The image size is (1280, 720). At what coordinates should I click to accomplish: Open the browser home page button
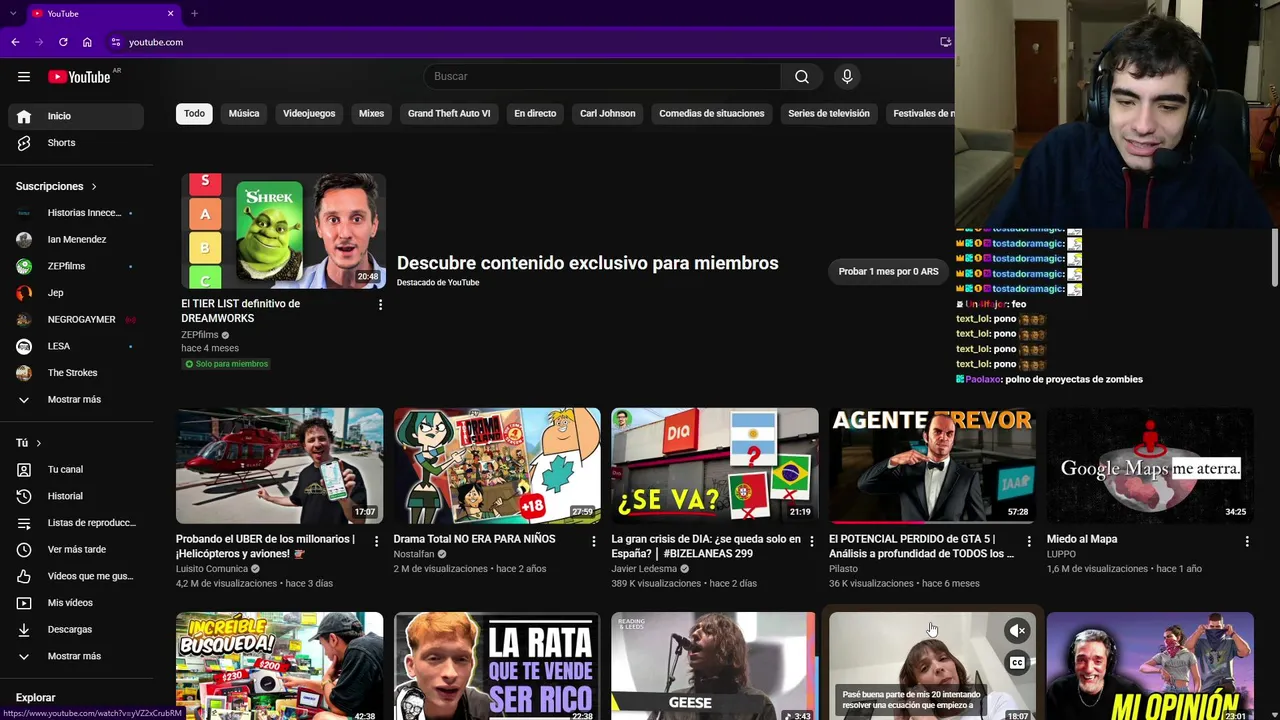[87, 42]
